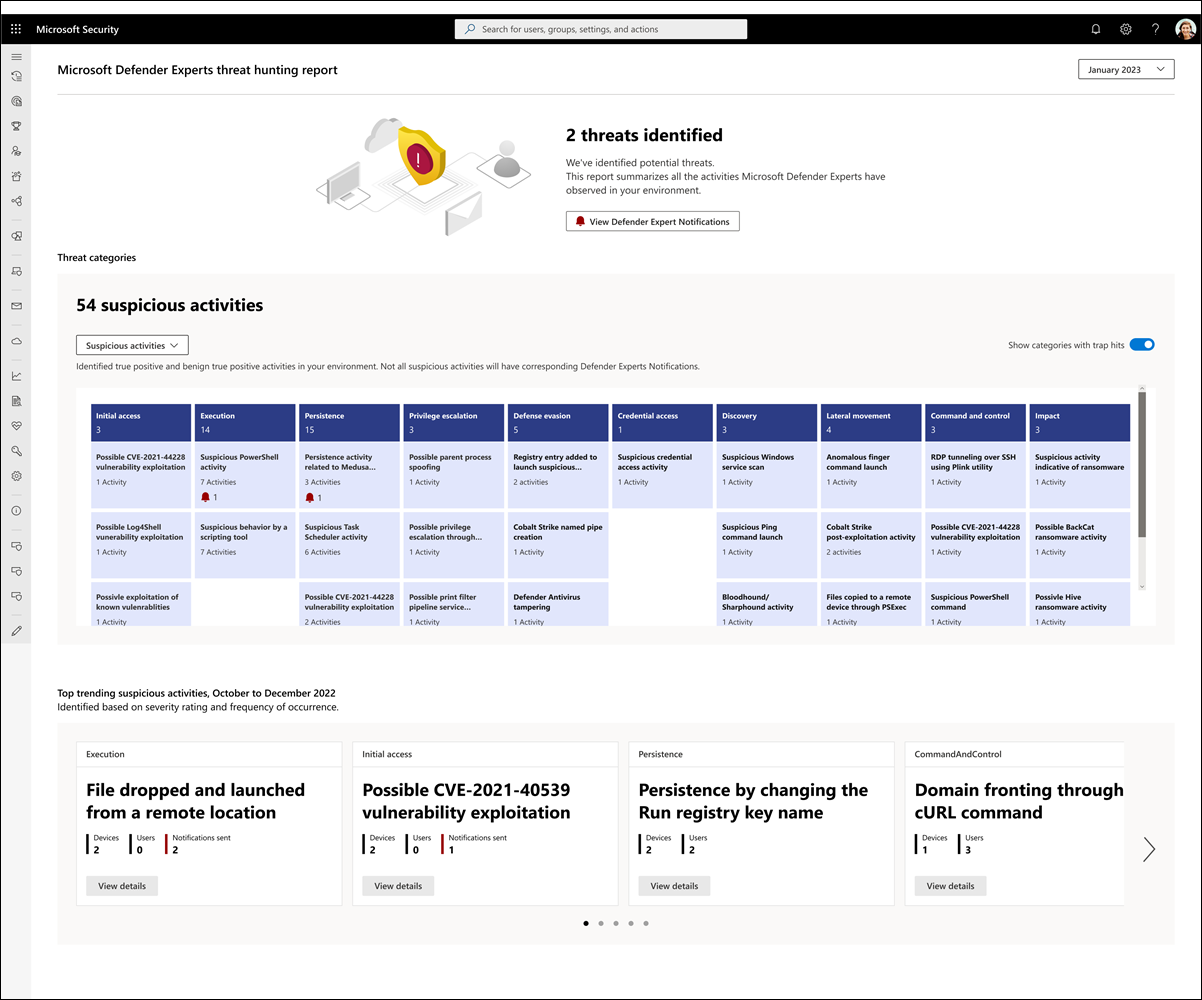Open Possible Log4Shell vulnerability exploitation cell
Viewport: 1202px width, 1000px height.
pyautogui.click(x=140, y=545)
